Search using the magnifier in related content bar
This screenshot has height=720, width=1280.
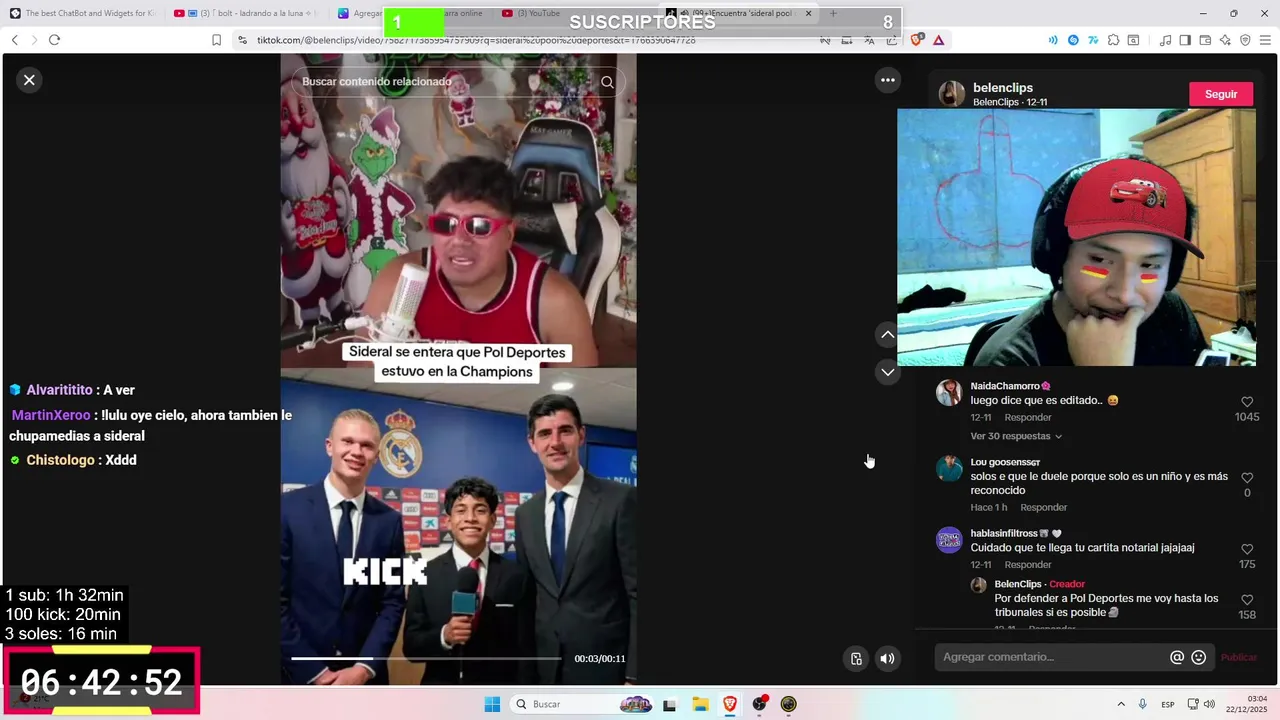click(x=607, y=82)
